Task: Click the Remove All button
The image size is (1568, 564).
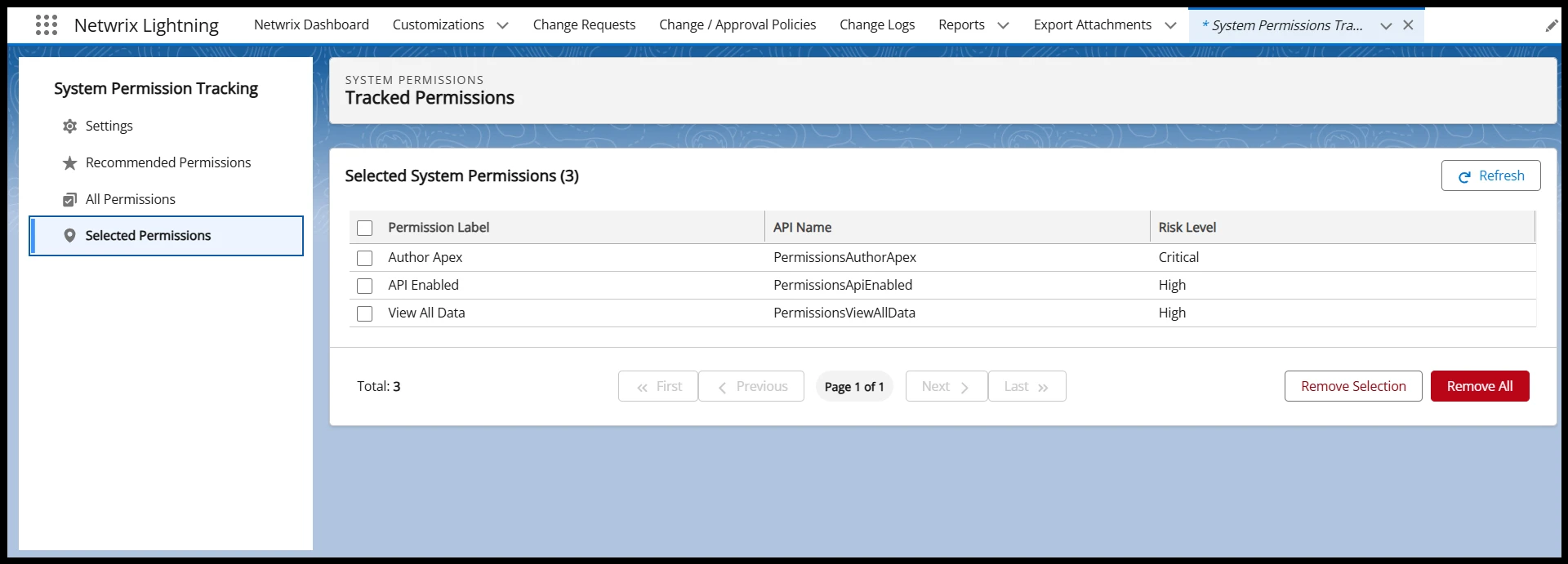Action: point(1480,386)
